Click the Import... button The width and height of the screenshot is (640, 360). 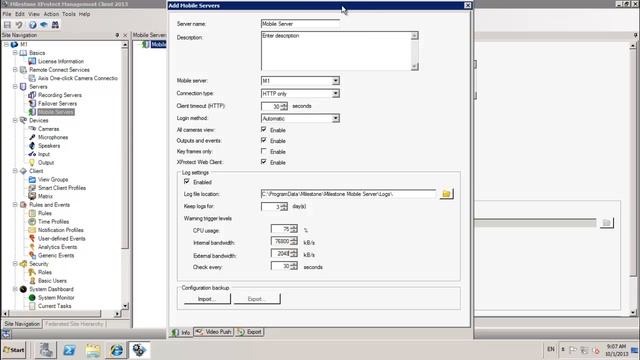(207, 299)
